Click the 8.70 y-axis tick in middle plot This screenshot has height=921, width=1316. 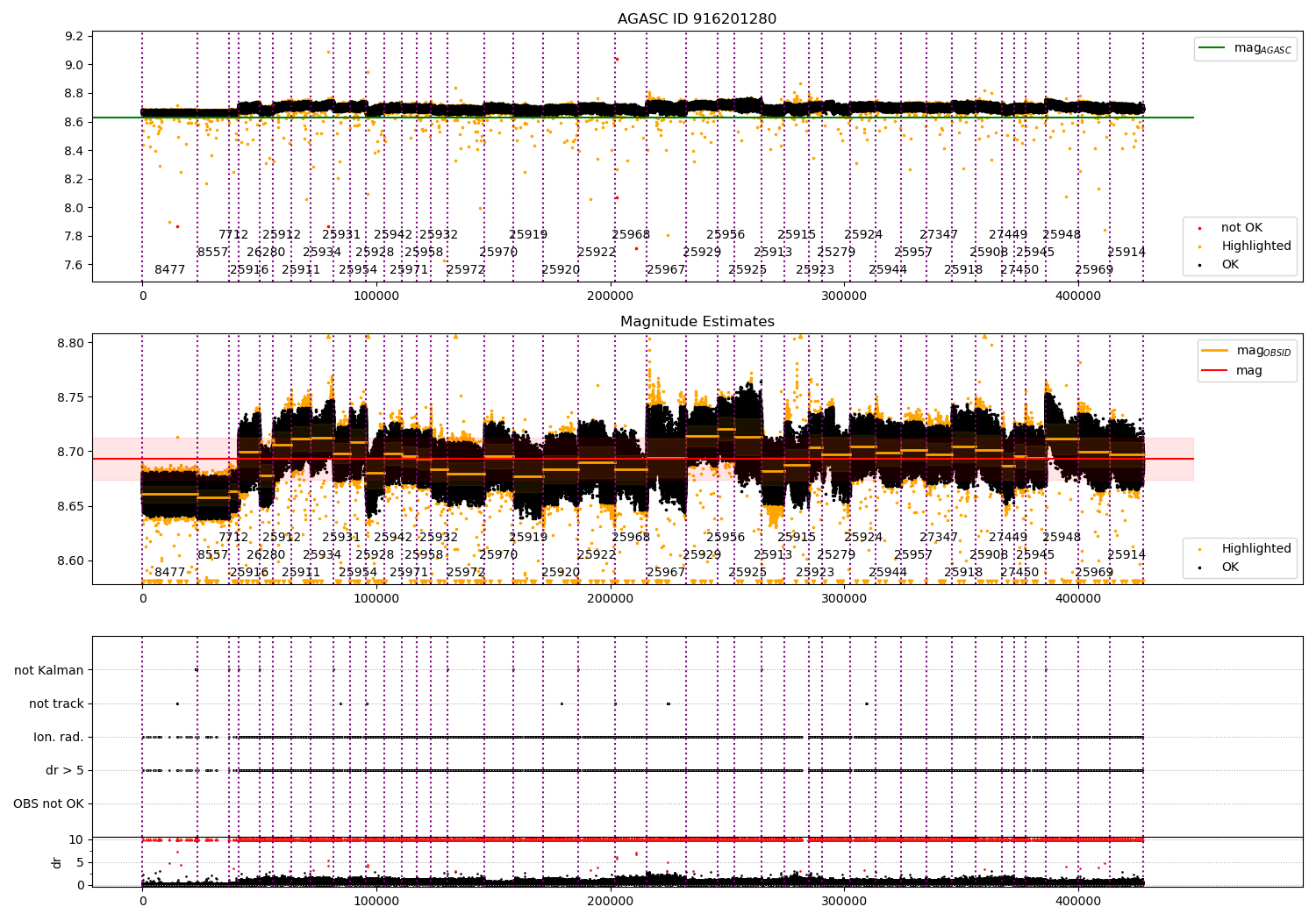(70, 453)
